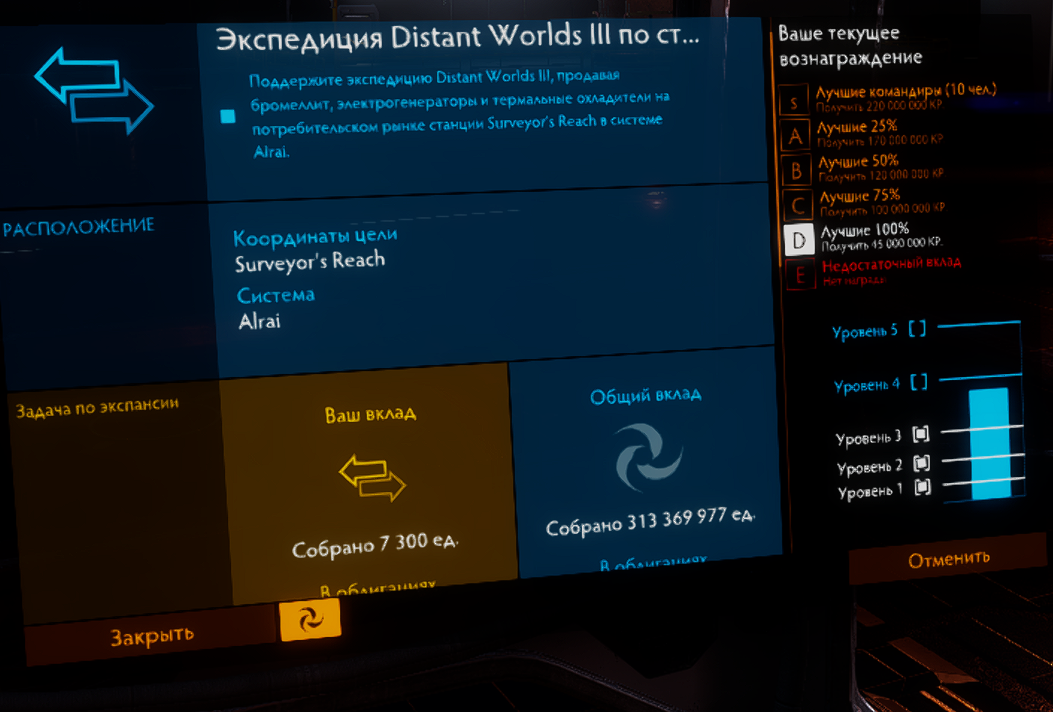Click the Уровень 4 label

(x=866, y=386)
